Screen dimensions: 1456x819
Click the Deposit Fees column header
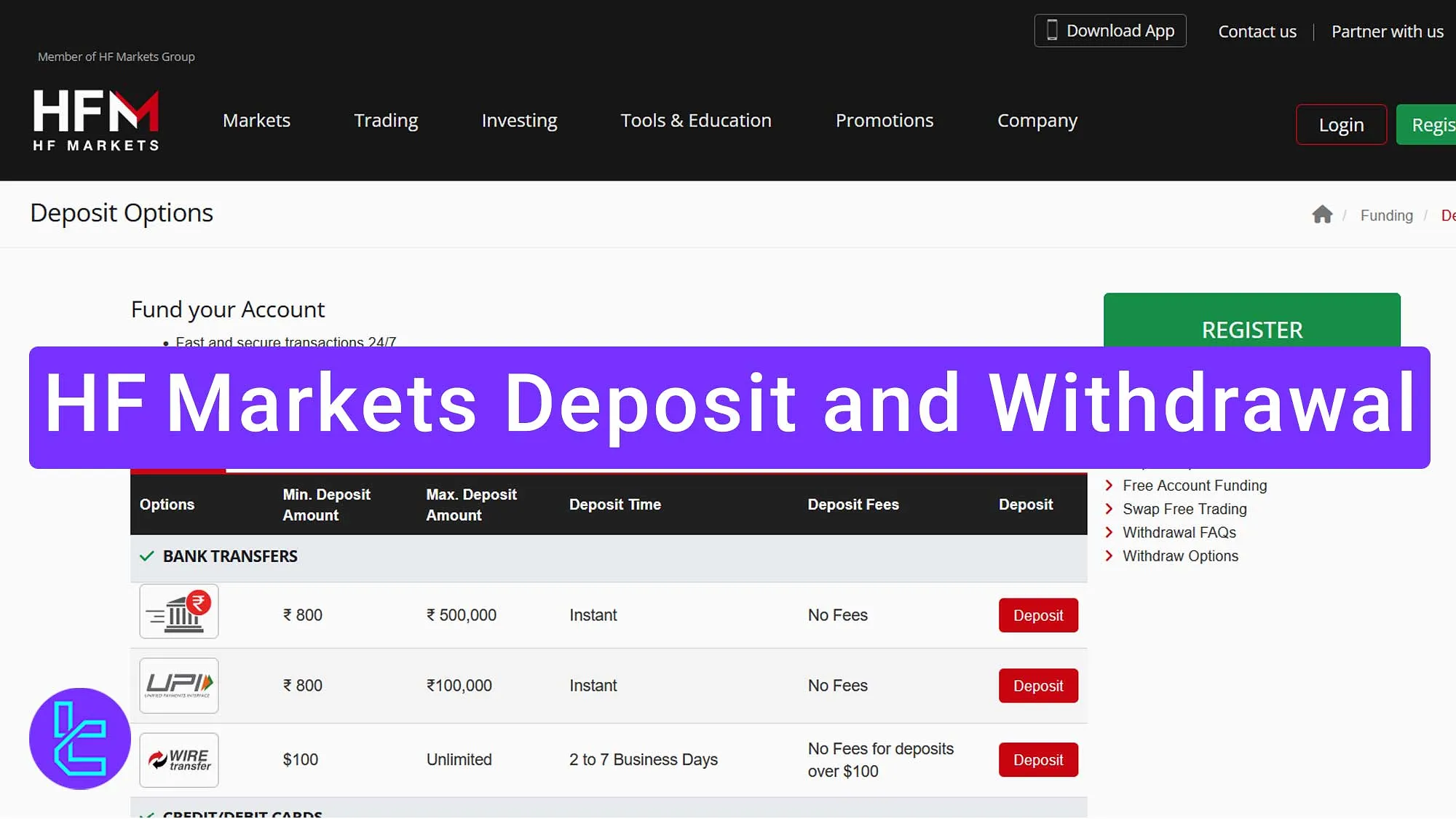tap(853, 505)
